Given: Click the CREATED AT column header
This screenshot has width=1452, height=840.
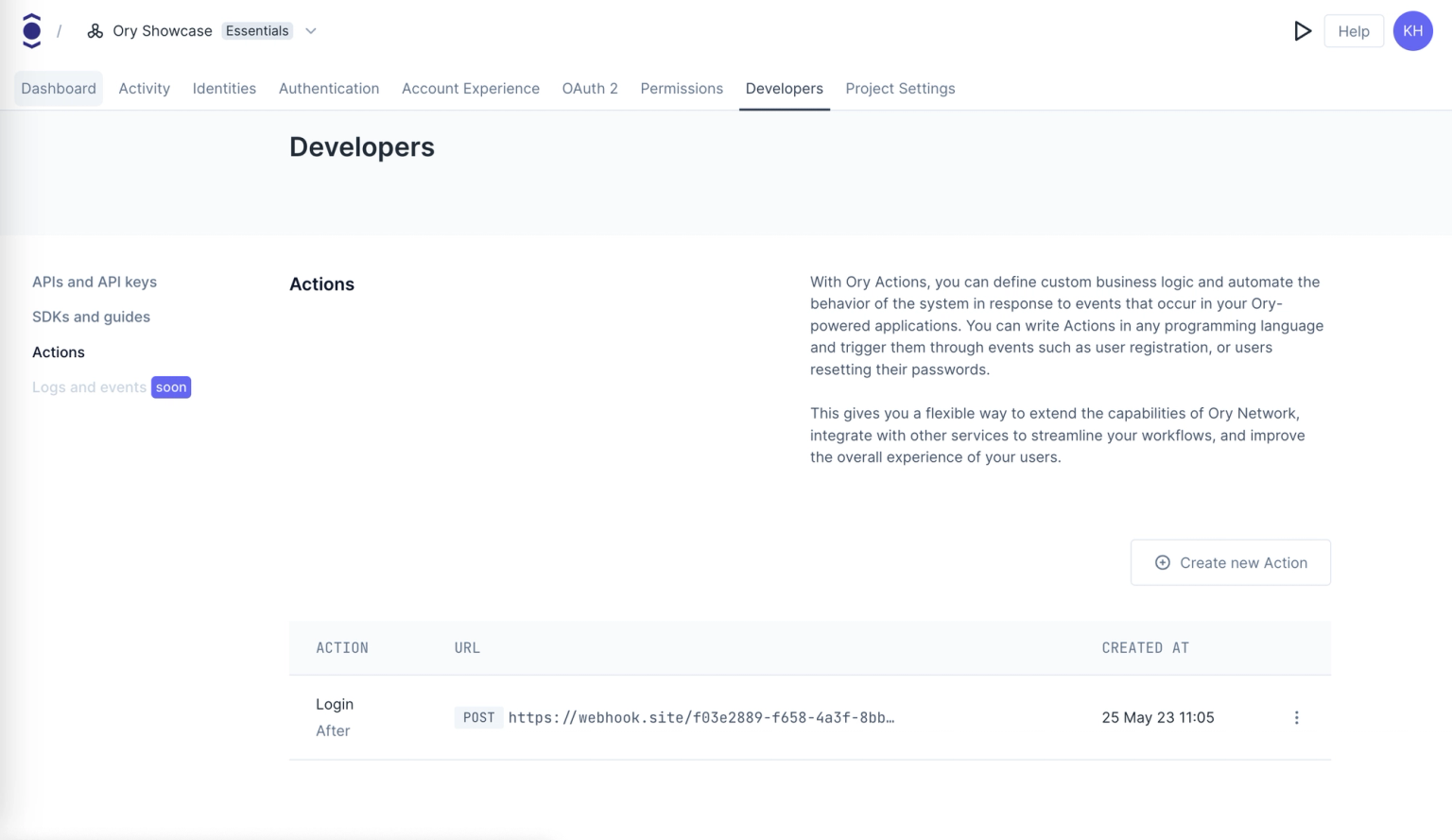Looking at the screenshot, I should 1145,647.
